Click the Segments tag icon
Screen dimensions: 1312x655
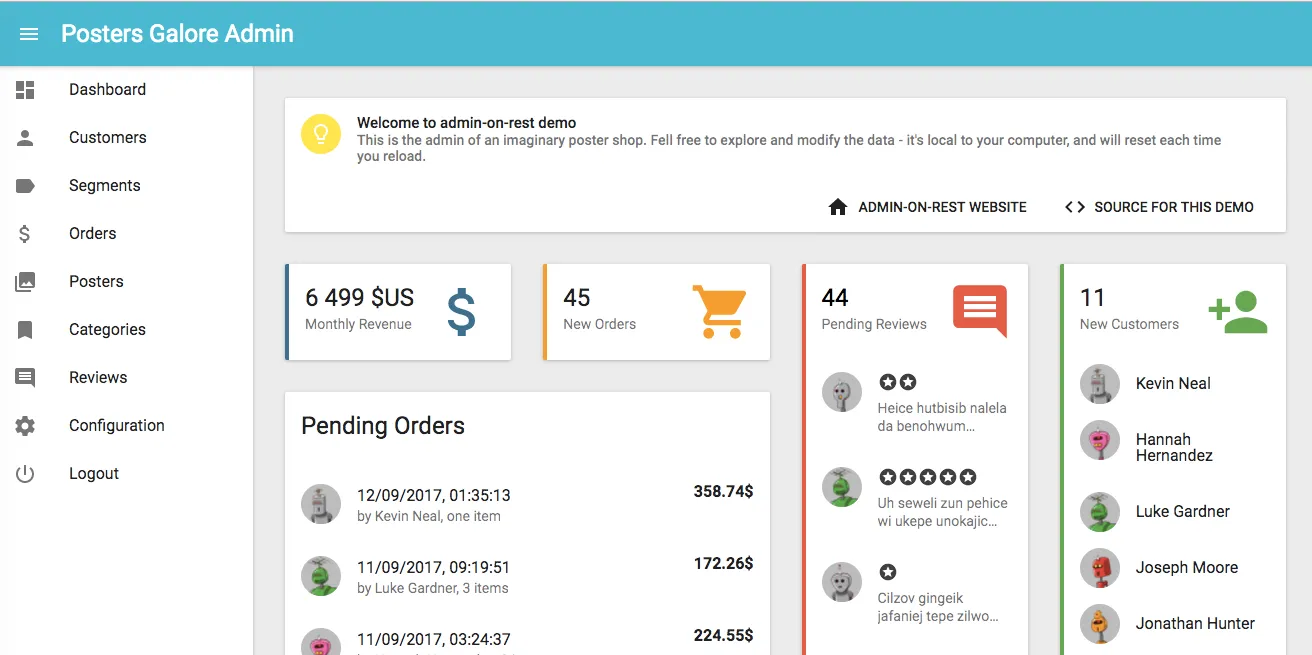coord(25,186)
